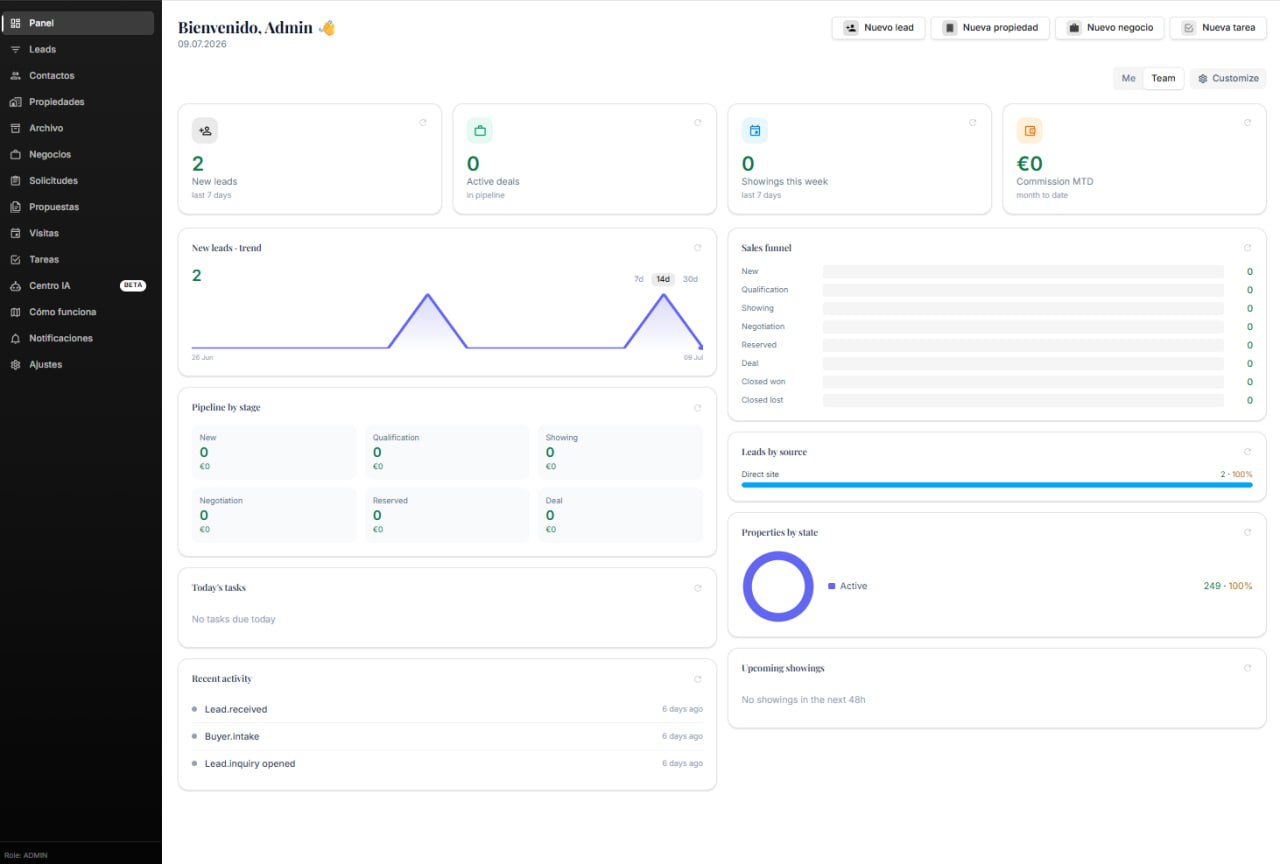The image size is (1280, 864).
Task: Click the Showings calendar card icon
Action: click(755, 131)
